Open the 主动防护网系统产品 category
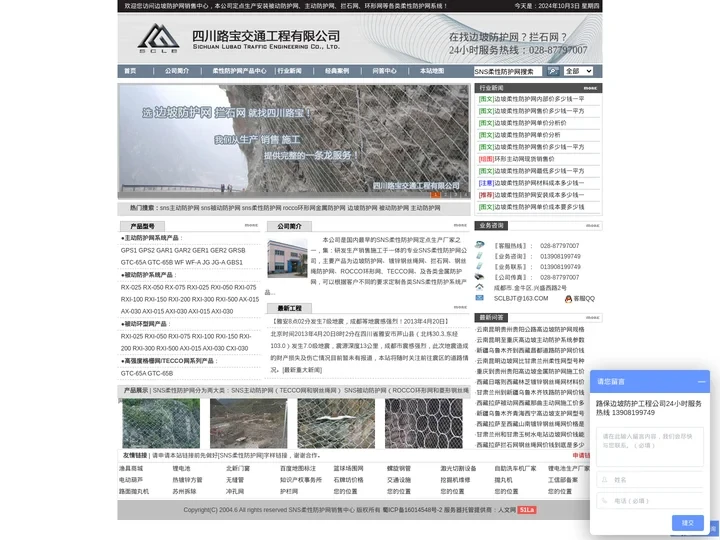720x540 pixels. coord(151,238)
